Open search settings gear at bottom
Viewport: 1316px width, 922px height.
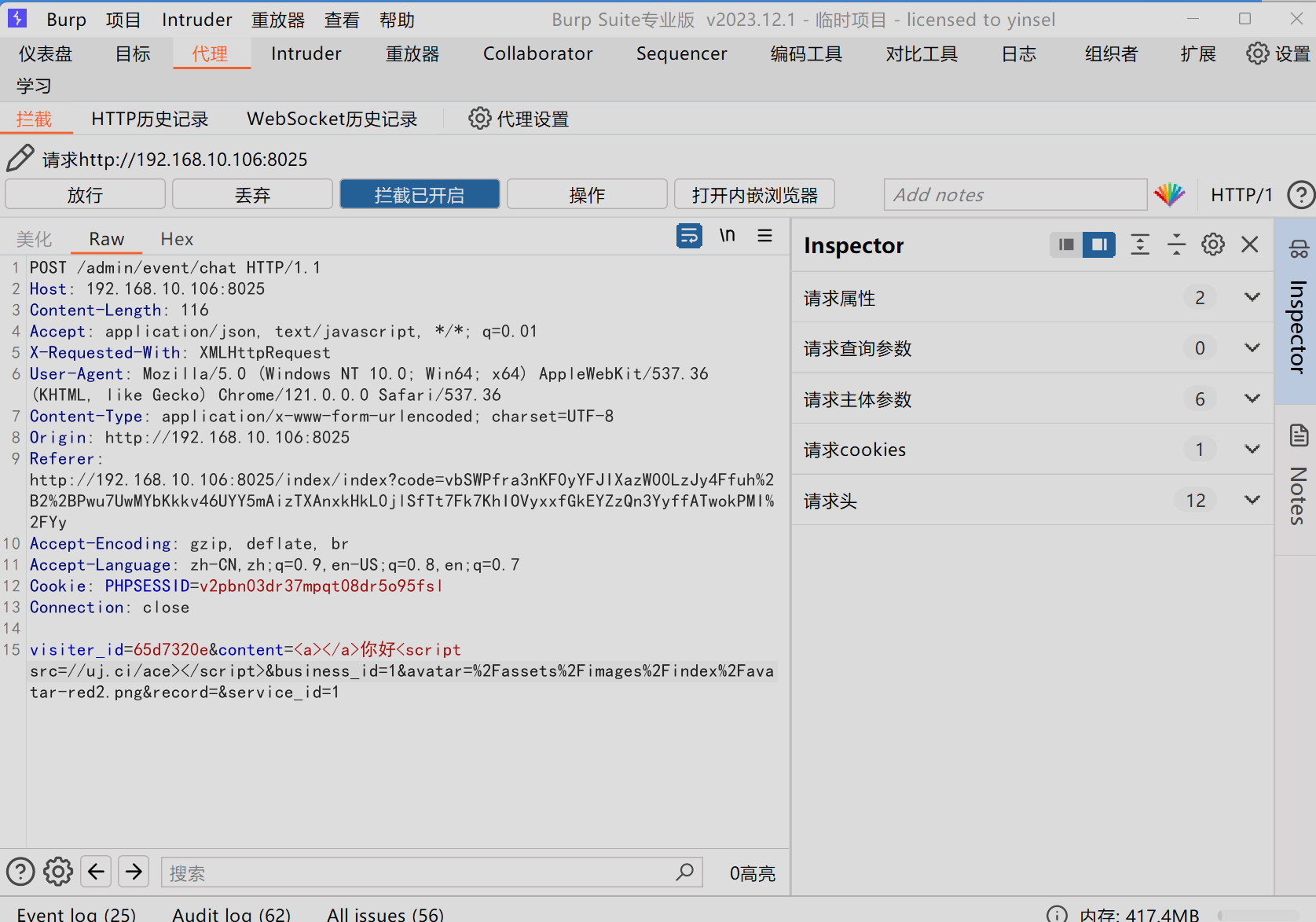coord(58,872)
